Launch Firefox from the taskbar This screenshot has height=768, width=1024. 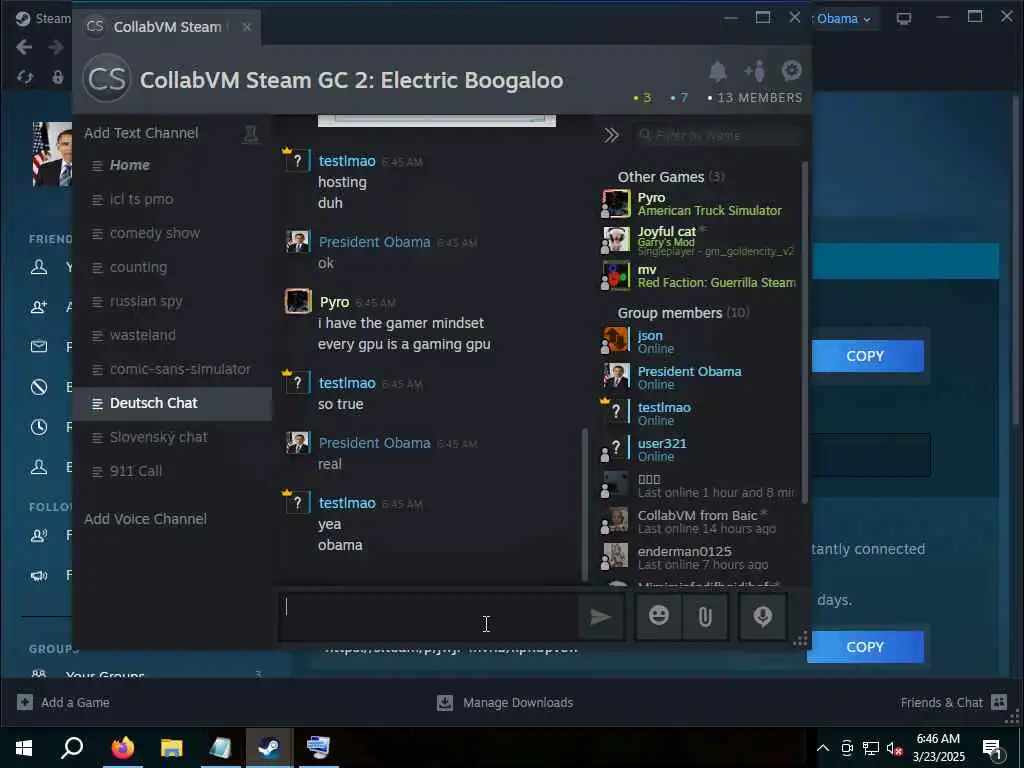(122, 747)
